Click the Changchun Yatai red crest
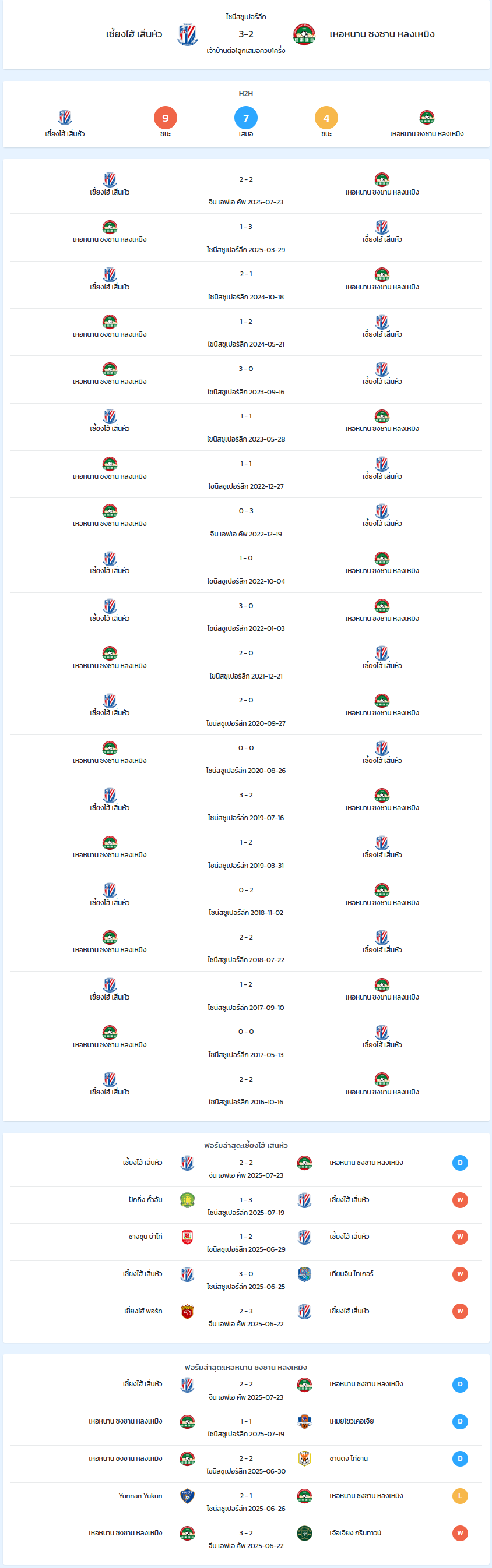The width and height of the screenshot is (492, 1568). (187, 1237)
